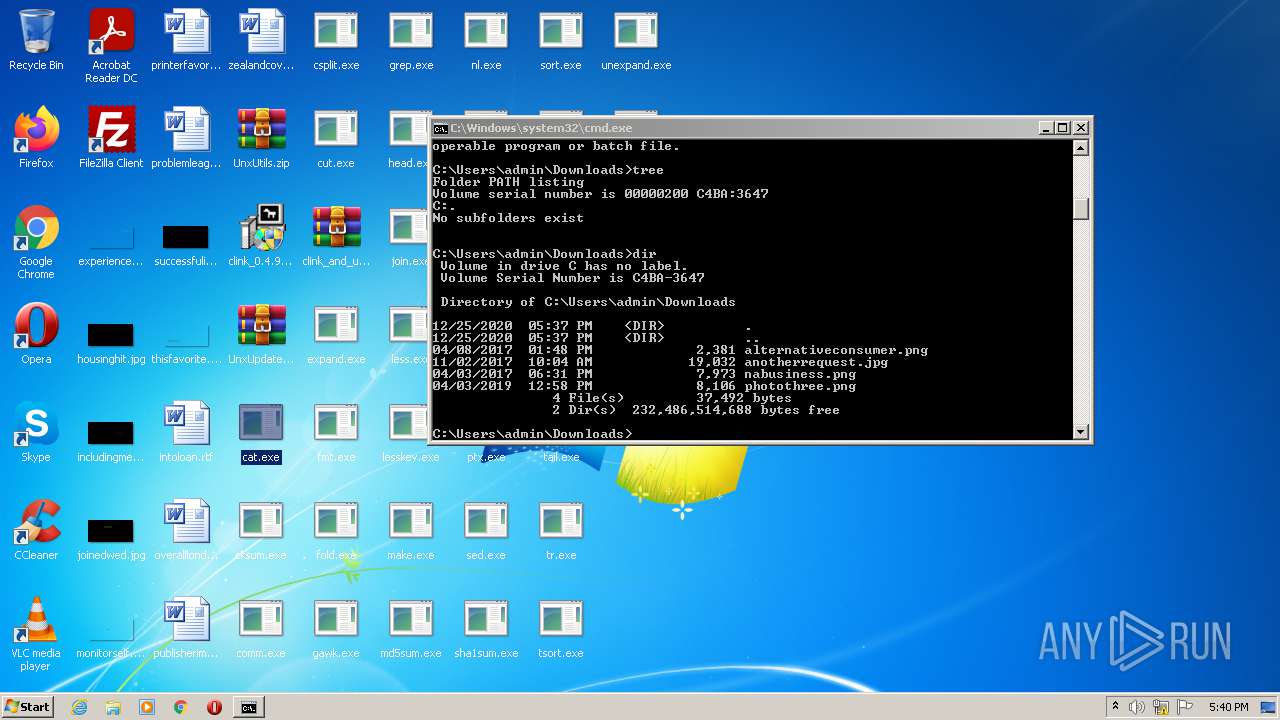Launch Internet Explorer from taskbar
Screen dimensions: 1280x720
[80, 707]
